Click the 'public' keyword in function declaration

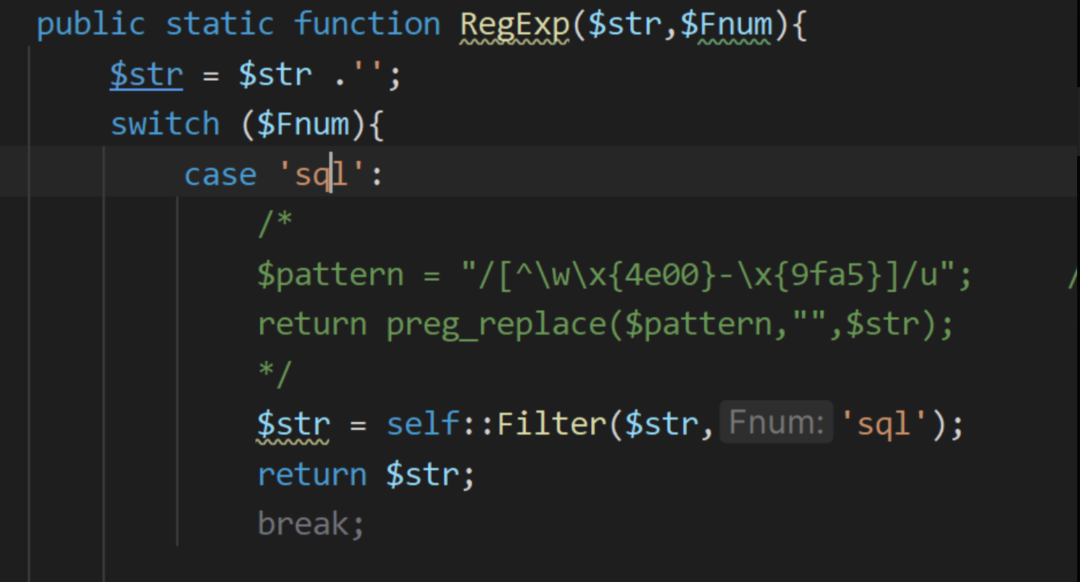90,25
